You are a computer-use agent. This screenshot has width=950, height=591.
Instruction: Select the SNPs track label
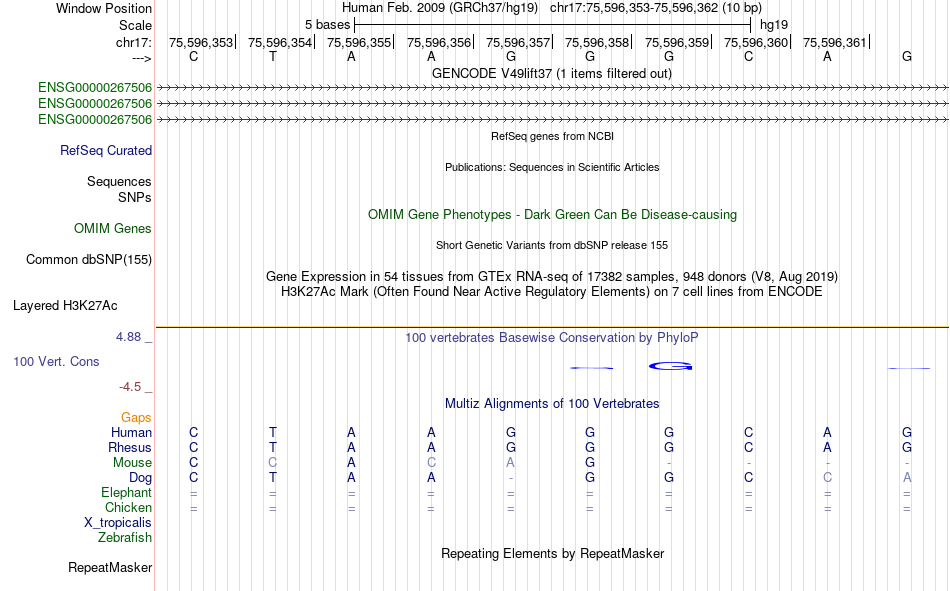coord(135,198)
